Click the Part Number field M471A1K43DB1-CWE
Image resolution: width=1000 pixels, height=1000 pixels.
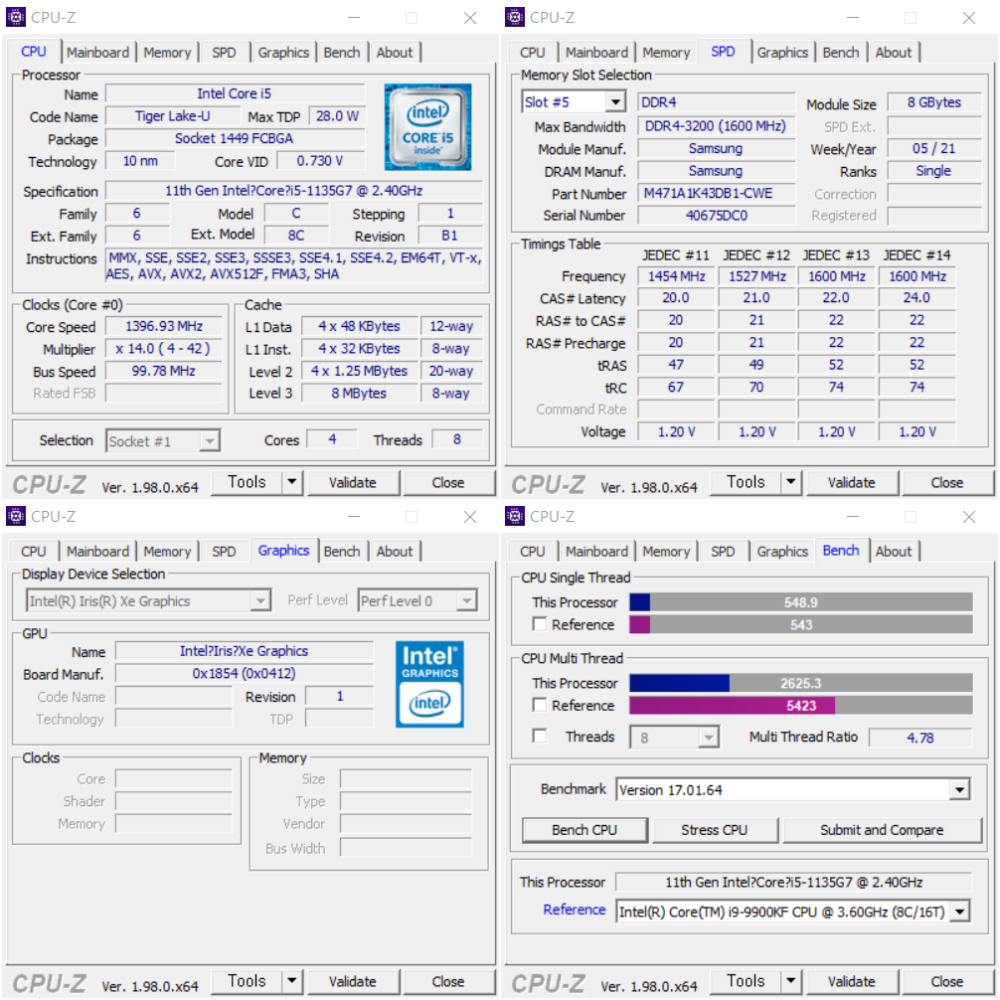point(716,193)
